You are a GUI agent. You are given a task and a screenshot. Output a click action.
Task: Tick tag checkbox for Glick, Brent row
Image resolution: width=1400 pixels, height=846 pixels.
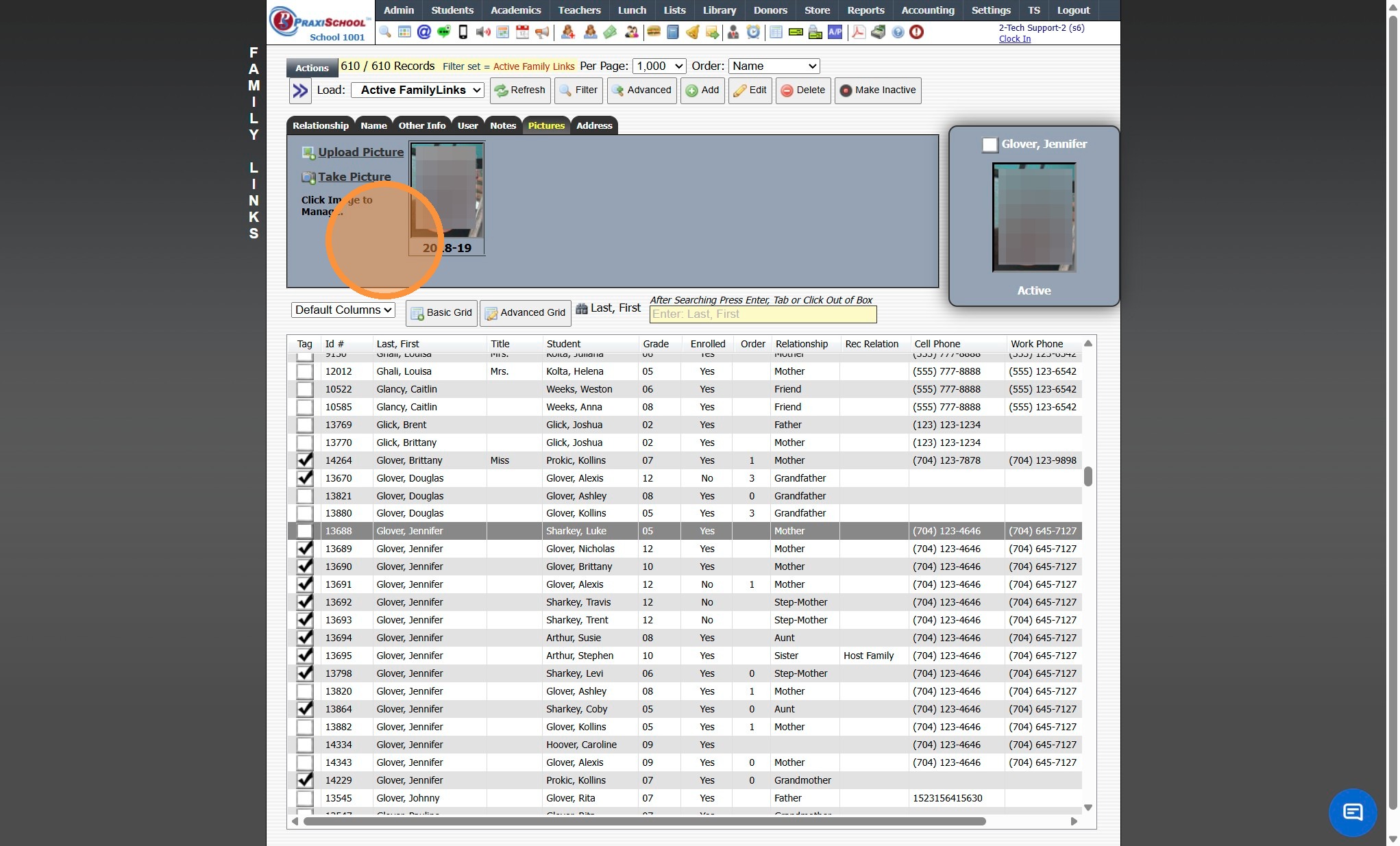(x=305, y=425)
